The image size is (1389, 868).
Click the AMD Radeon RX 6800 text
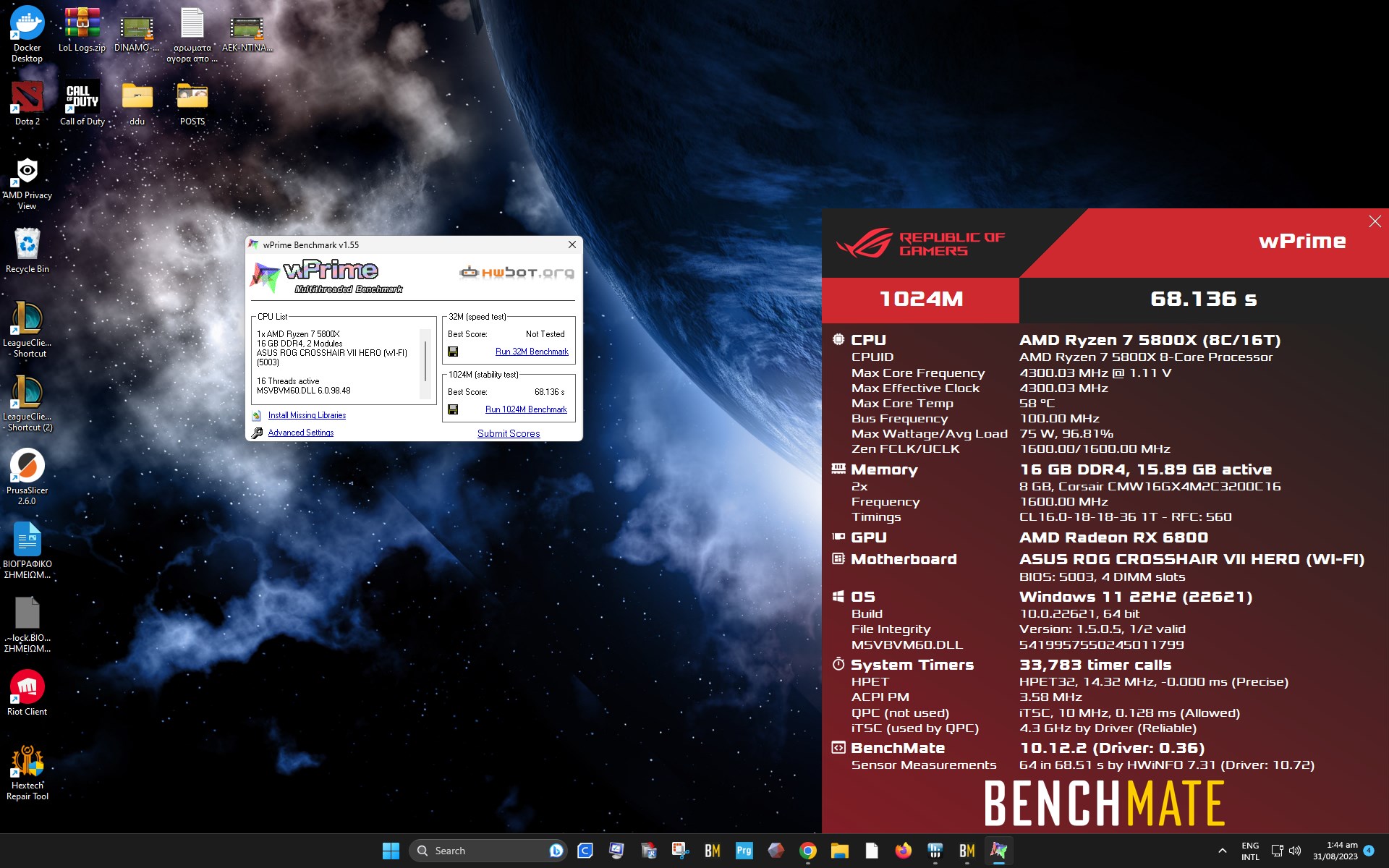pos(1113,537)
